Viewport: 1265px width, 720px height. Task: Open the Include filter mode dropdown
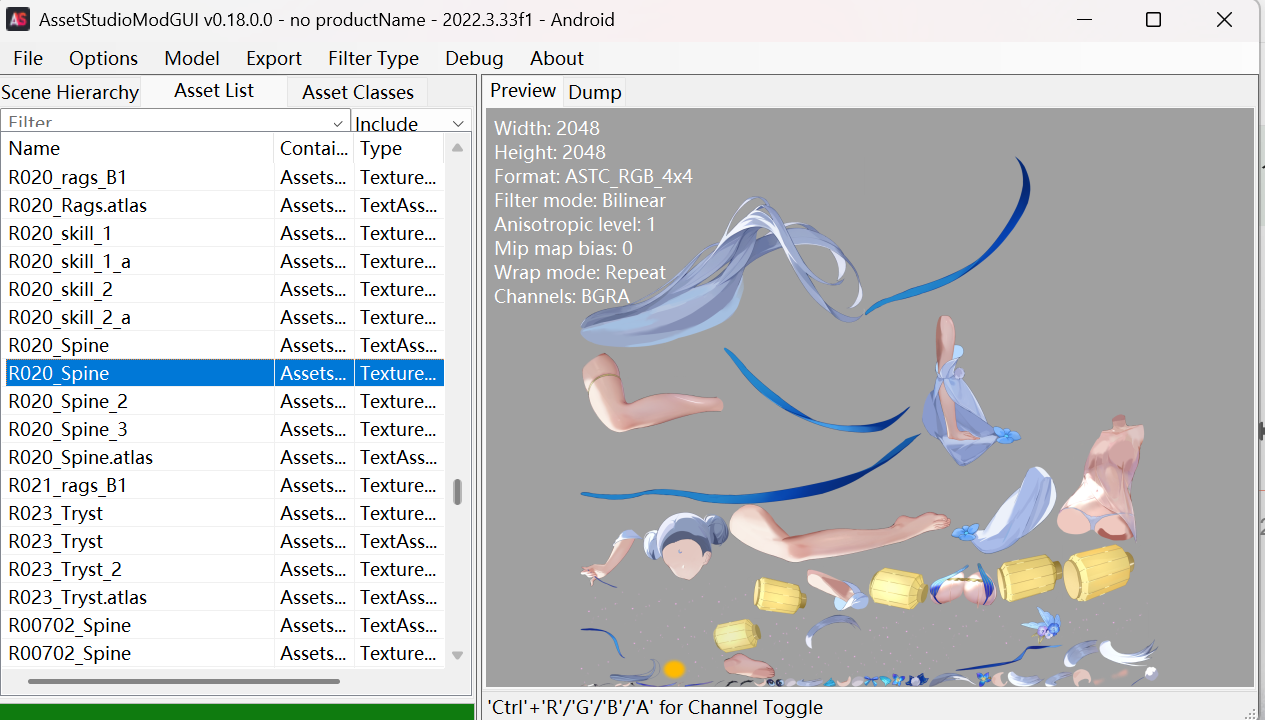[x=411, y=123]
